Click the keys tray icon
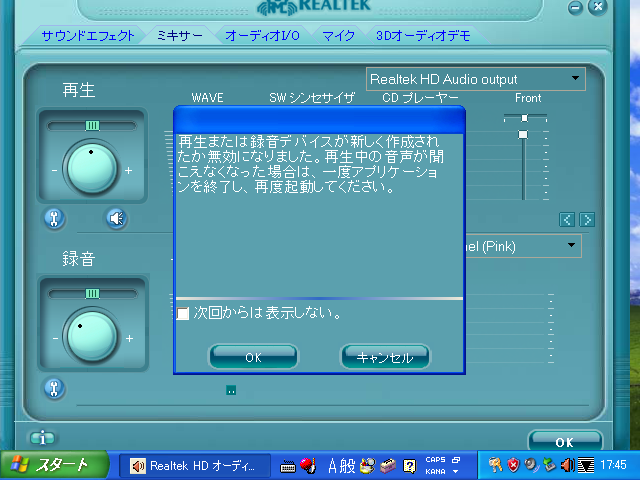 [x=495, y=465]
